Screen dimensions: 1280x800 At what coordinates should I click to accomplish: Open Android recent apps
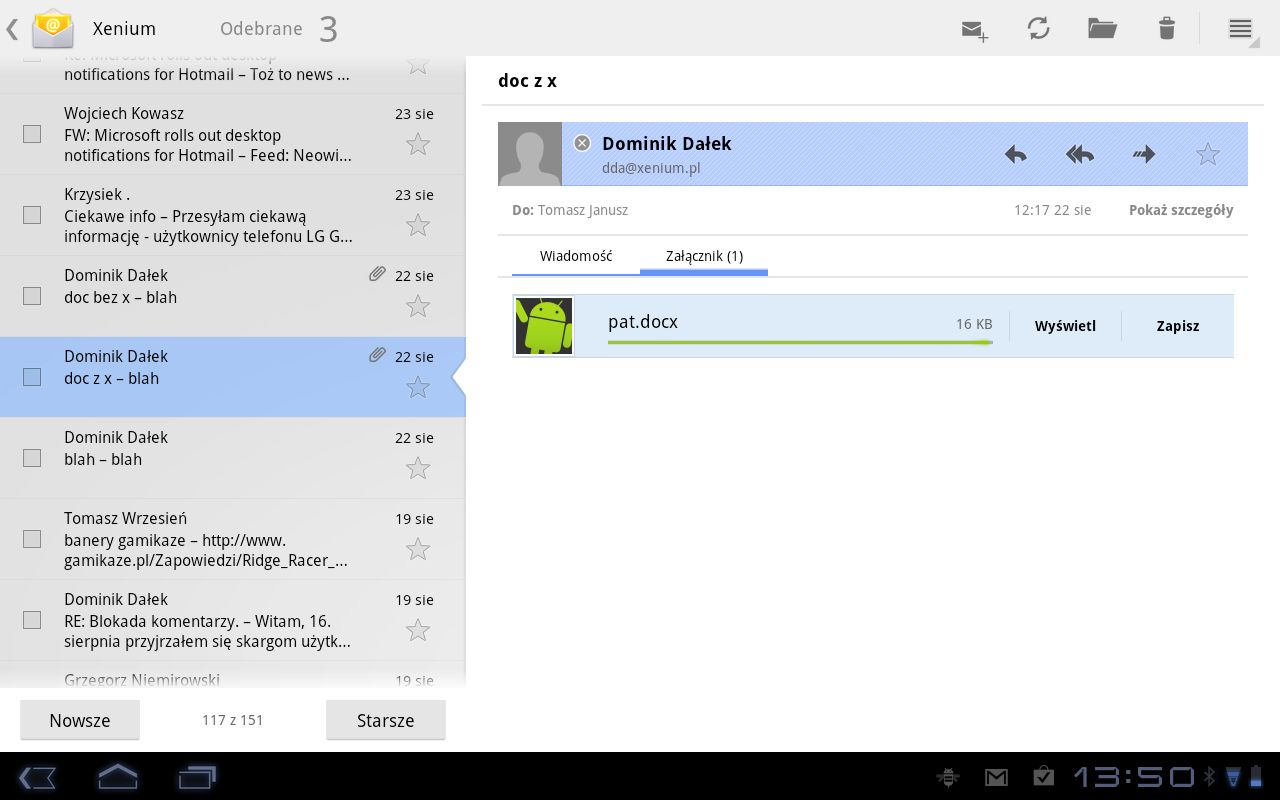tap(197, 777)
